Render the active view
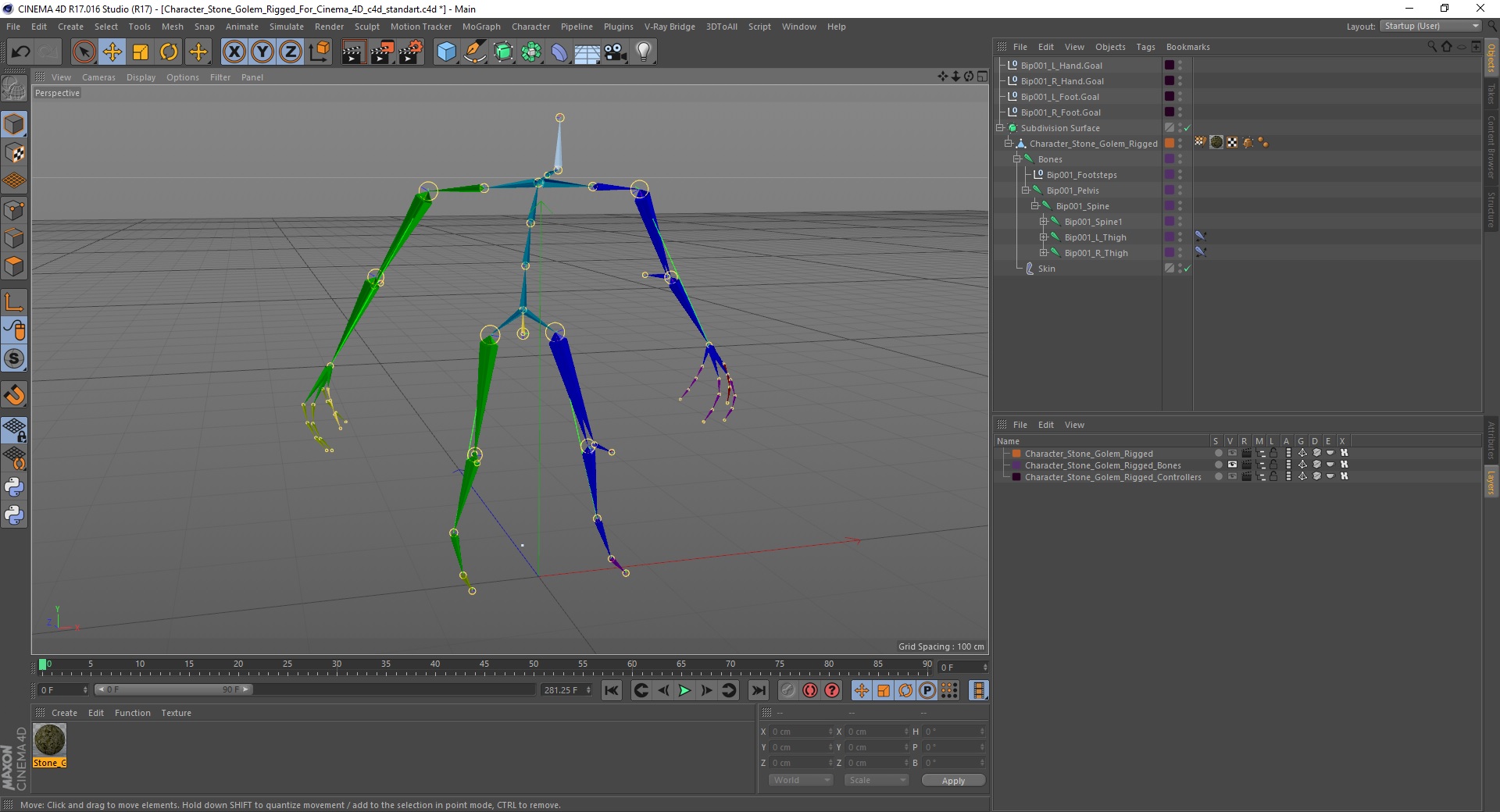The image size is (1500, 812). coord(353,52)
